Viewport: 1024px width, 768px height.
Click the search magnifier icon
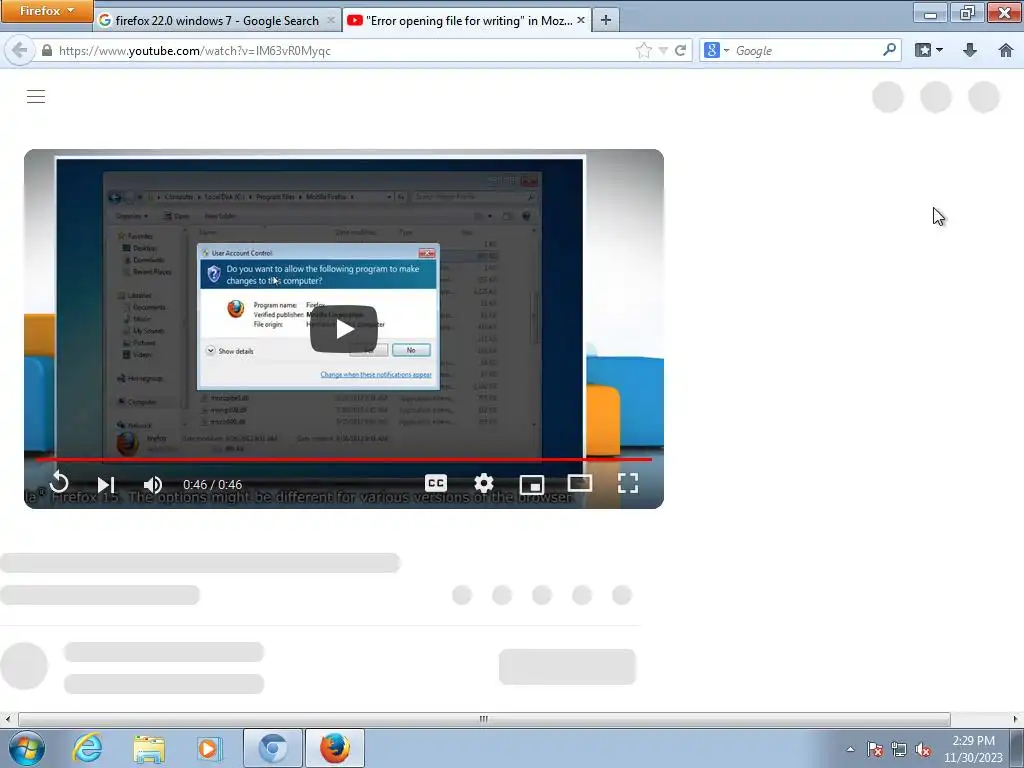point(889,50)
